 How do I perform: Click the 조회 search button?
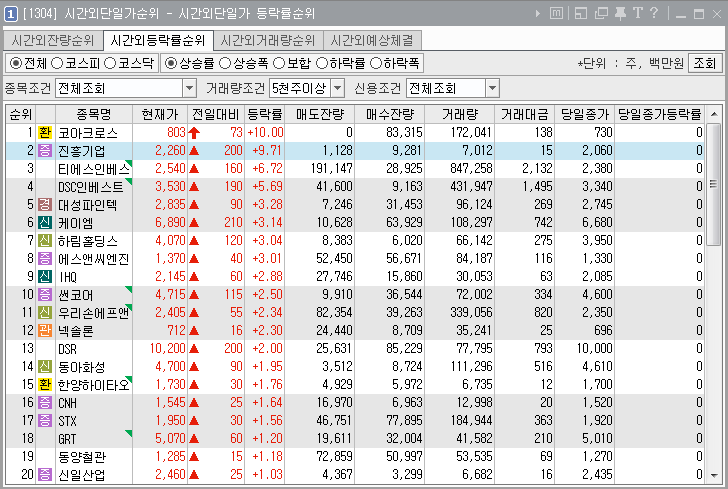tap(705, 63)
